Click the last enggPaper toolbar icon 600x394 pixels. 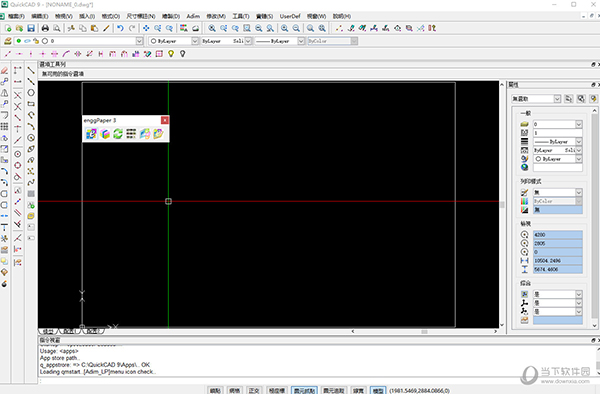[158, 134]
